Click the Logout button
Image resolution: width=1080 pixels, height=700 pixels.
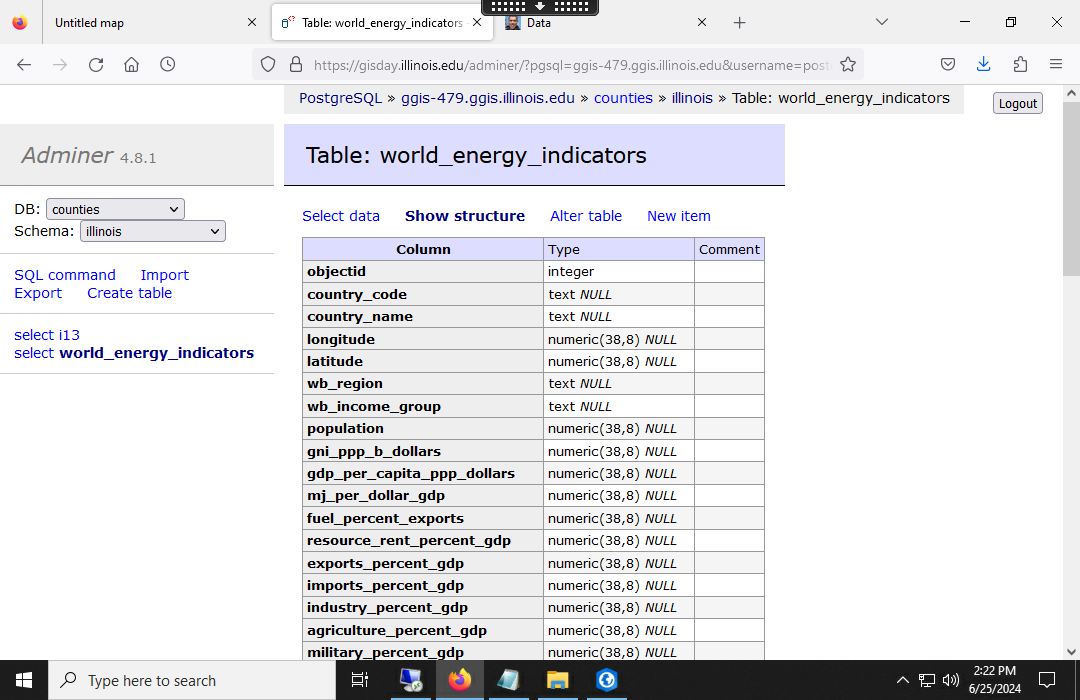1017,103
